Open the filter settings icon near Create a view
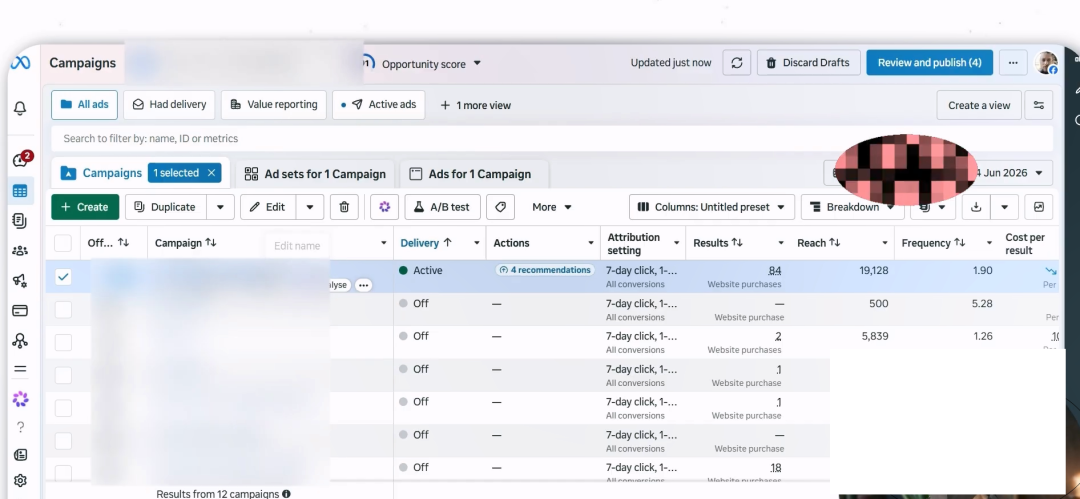The width and height of the screenshot is (1080, 499). click(x=1039, y=105)
